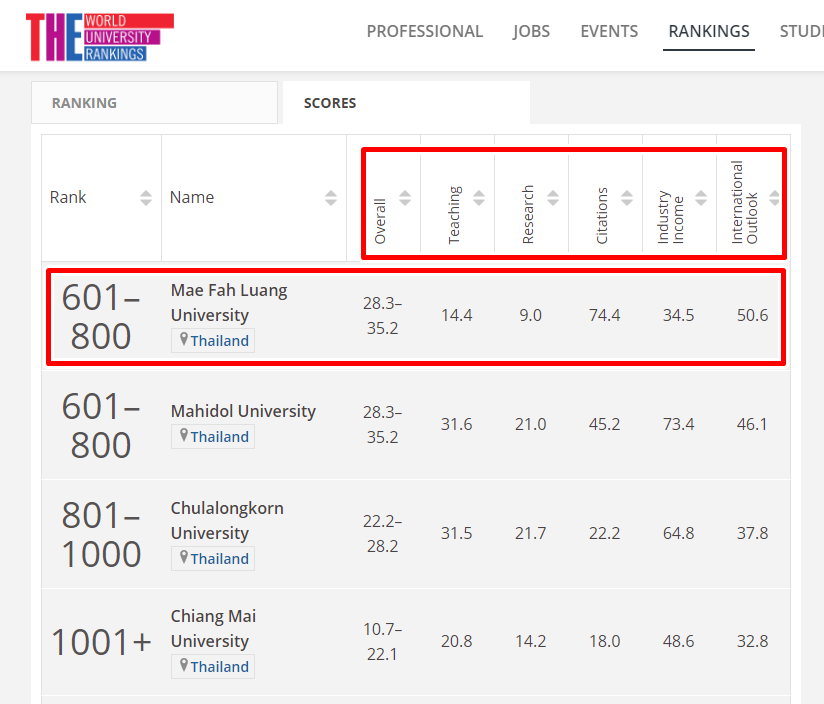
Task: Open Mahidol University profile link
Action: pyautogui.click(x=242, y=411)
